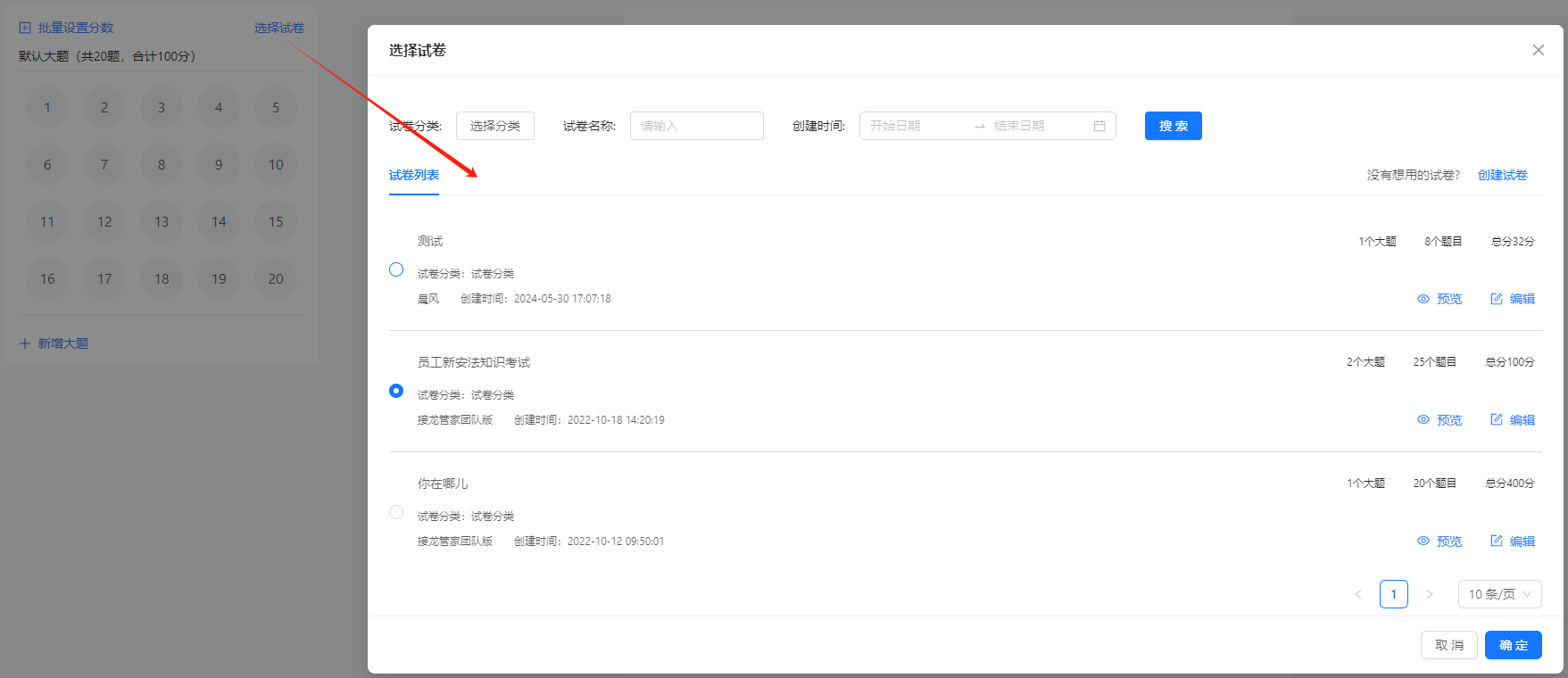Click the plus icon beside 新增大题
1568x678 pixels.
(25, 343)
